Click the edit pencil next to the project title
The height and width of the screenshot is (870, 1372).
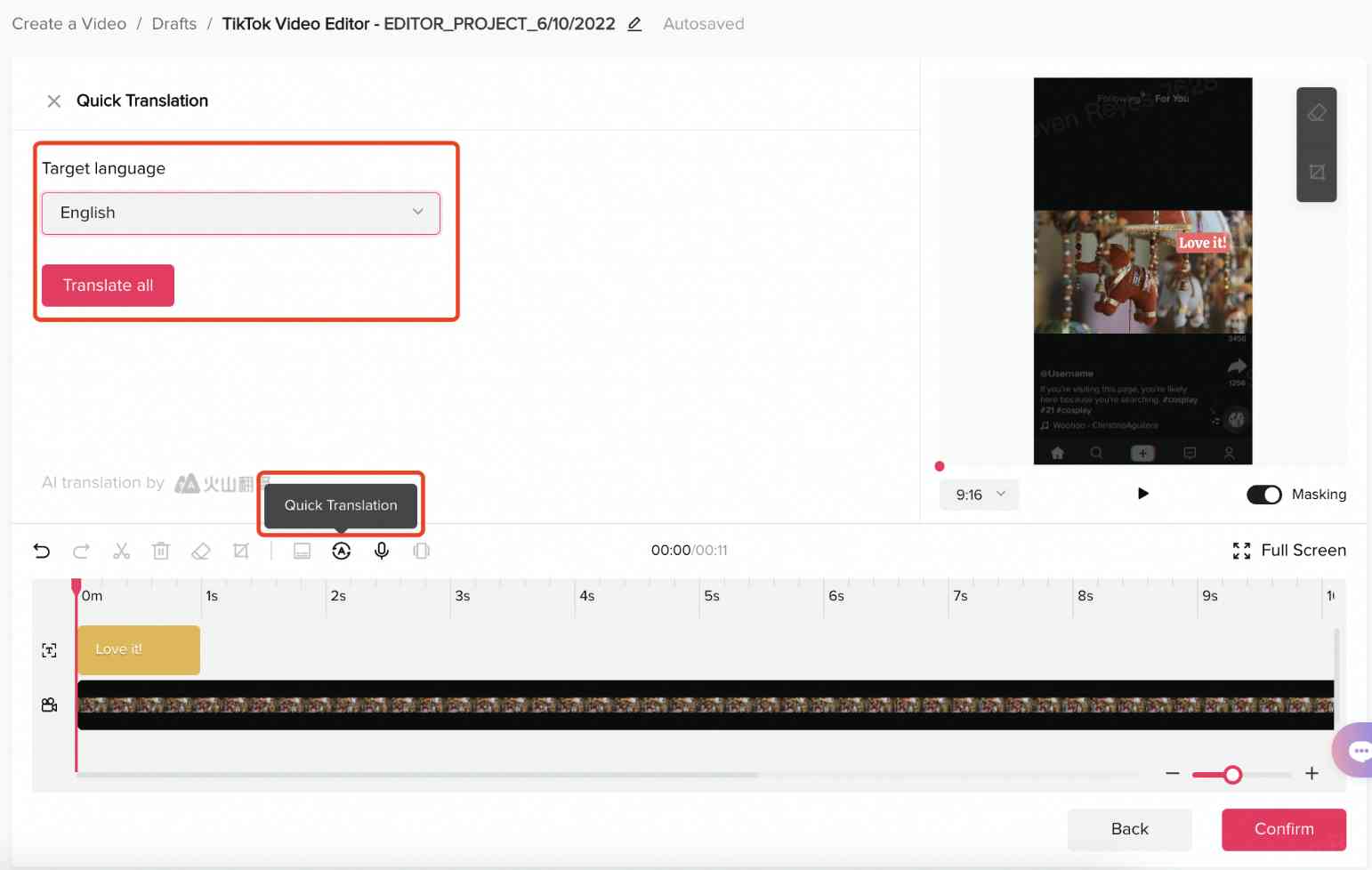click(x=634, y=24)
